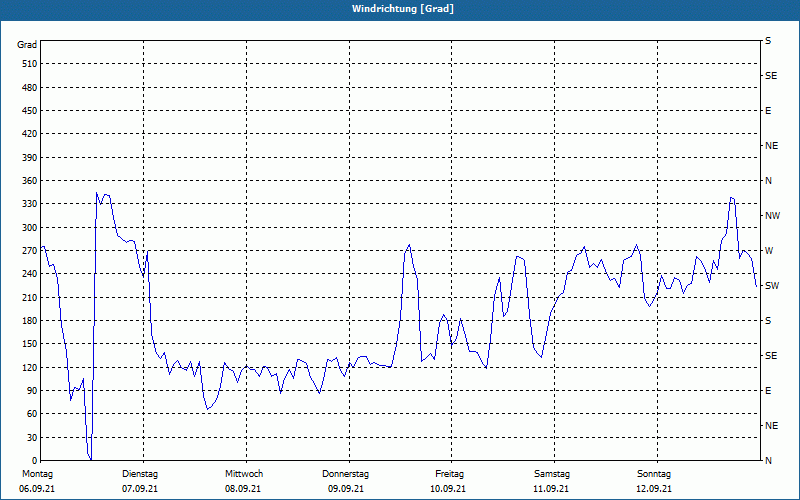
Task: Select the Dienstag 07.09.21 date label
Action: click(x=140, y=481)
